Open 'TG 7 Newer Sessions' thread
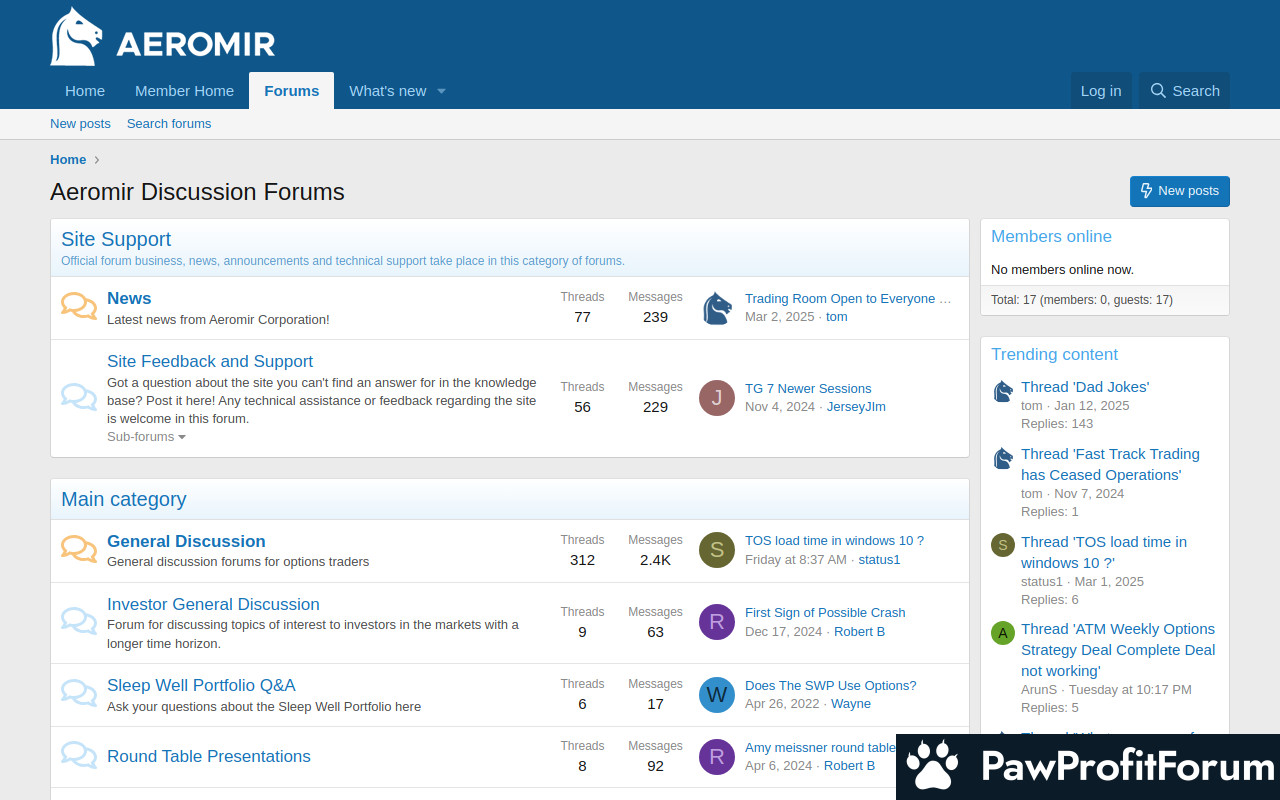The width and height of the screenshot is (1280, 800). point(808,388)
